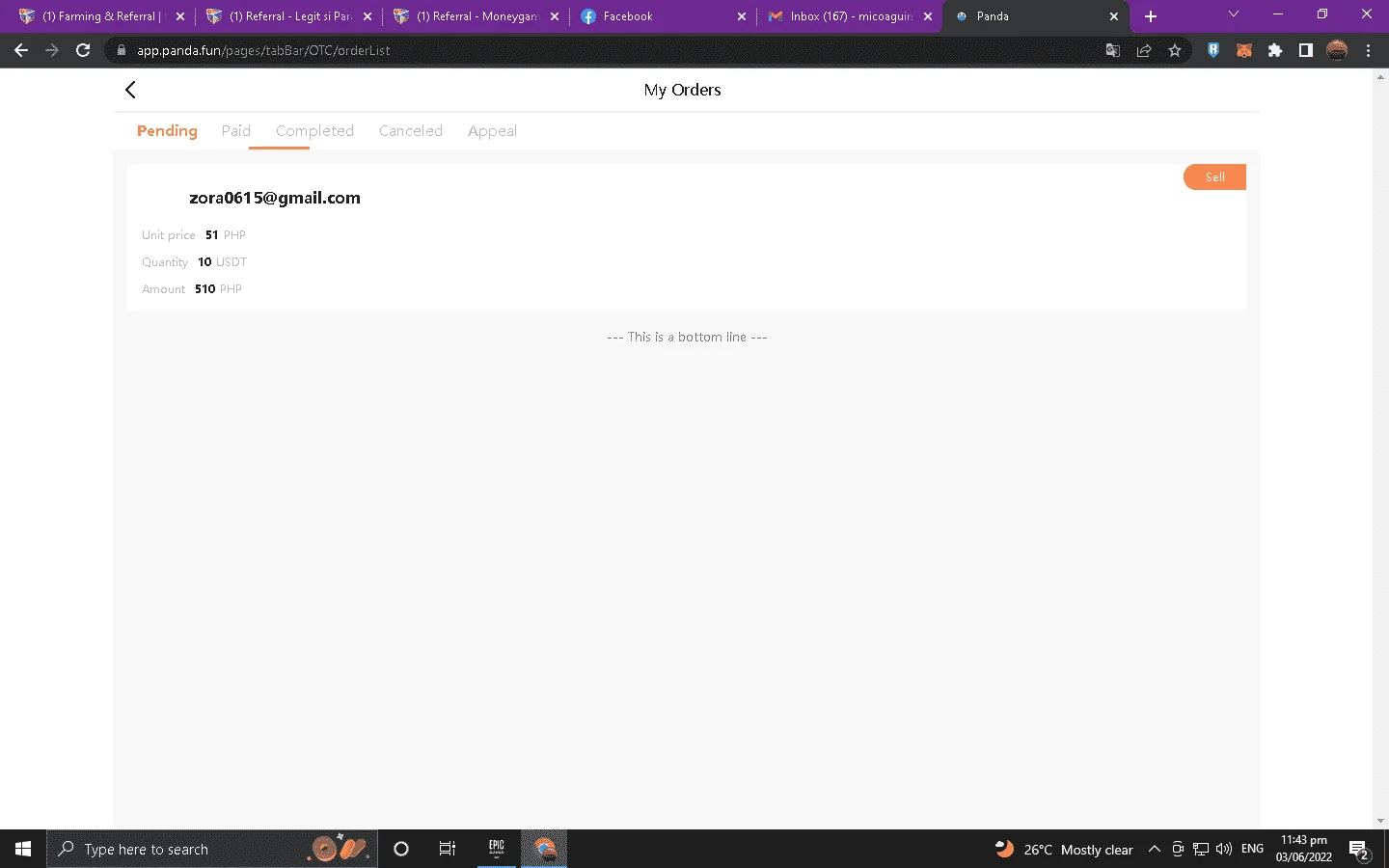The width and height of the screenshot is (1389, 868).
Task: Click the browser back arrow
Action: click(x=21, y=50)
